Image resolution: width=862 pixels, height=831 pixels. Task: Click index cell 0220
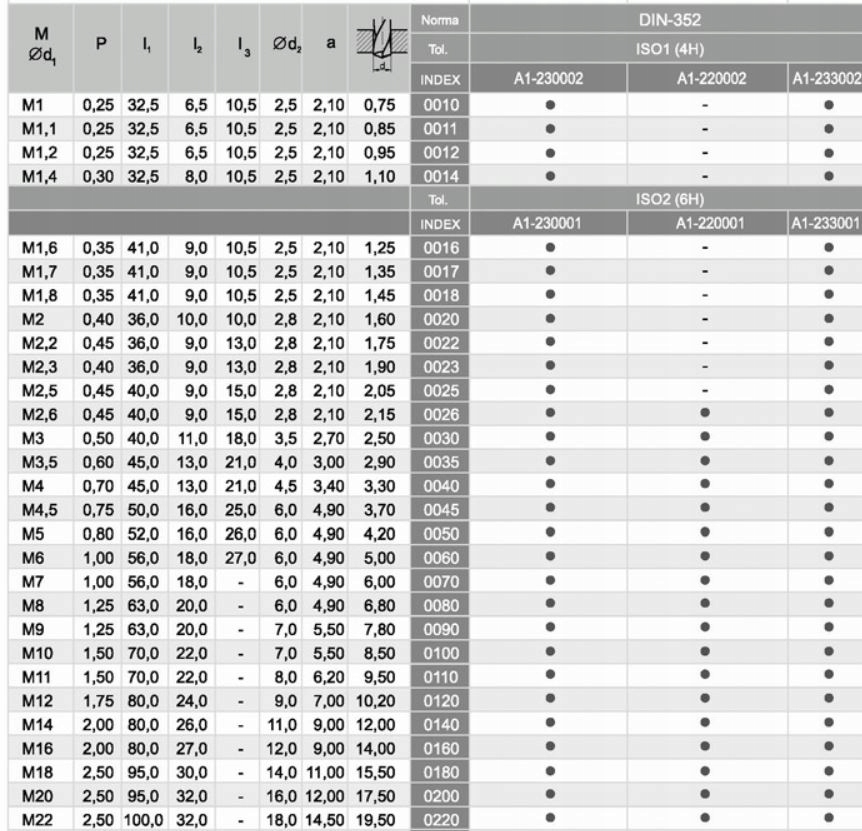(x=440, y=820)
